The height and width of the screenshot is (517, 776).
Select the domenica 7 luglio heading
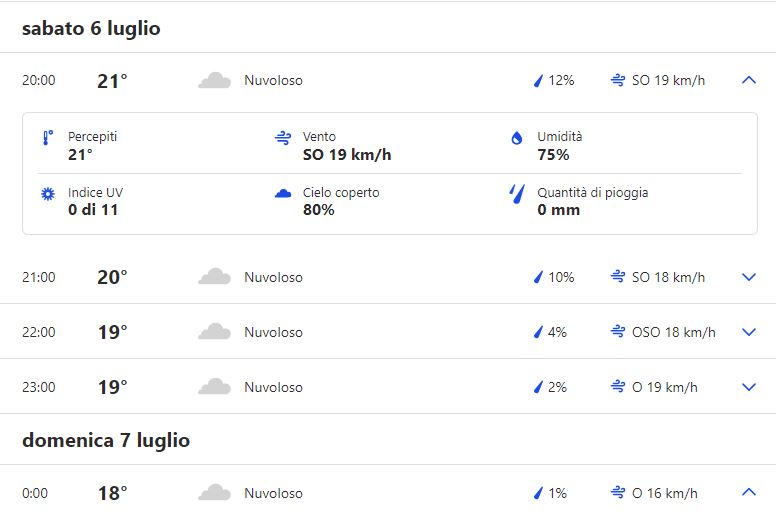click(106, 440)
